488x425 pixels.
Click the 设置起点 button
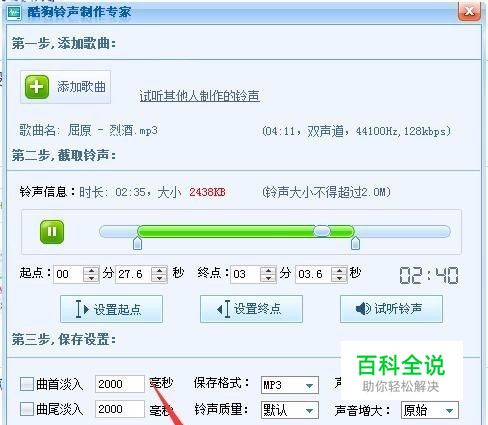[111, 309]
